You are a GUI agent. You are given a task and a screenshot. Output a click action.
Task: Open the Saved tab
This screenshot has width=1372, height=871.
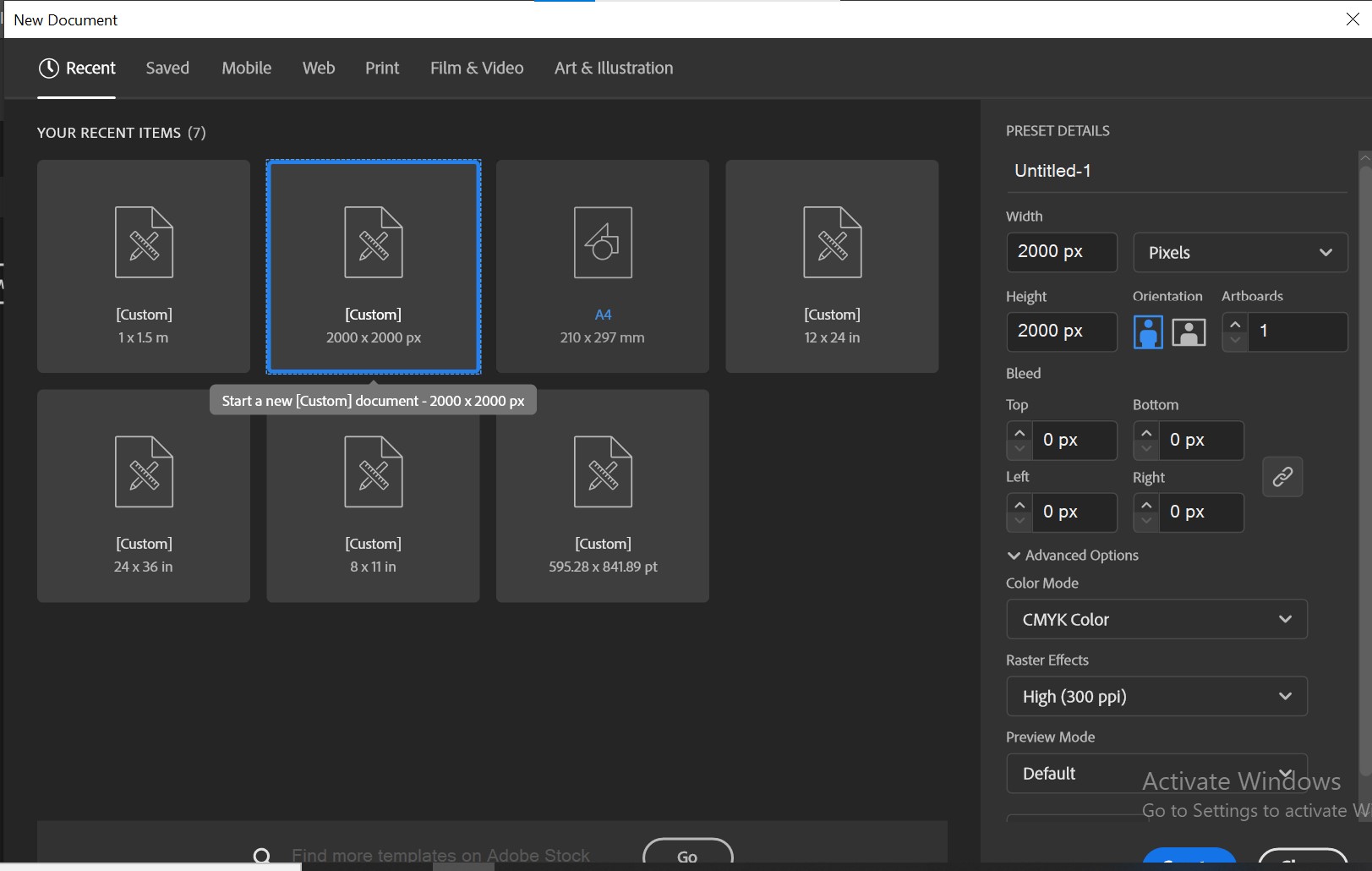point(167,68)
